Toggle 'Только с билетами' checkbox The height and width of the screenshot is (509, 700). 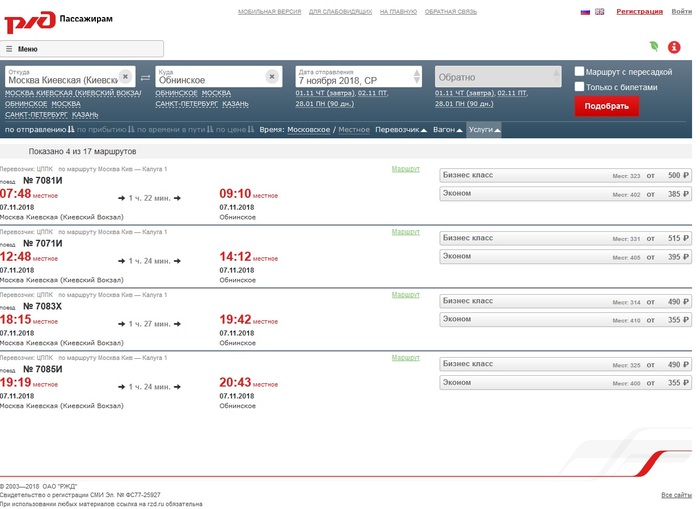coord(580,87)
